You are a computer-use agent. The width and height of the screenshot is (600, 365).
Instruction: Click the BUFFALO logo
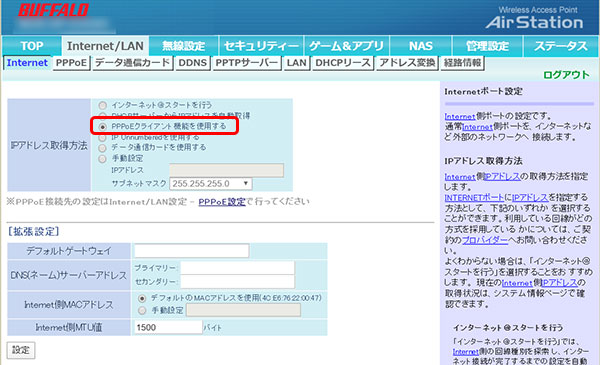tap(54, 10)
